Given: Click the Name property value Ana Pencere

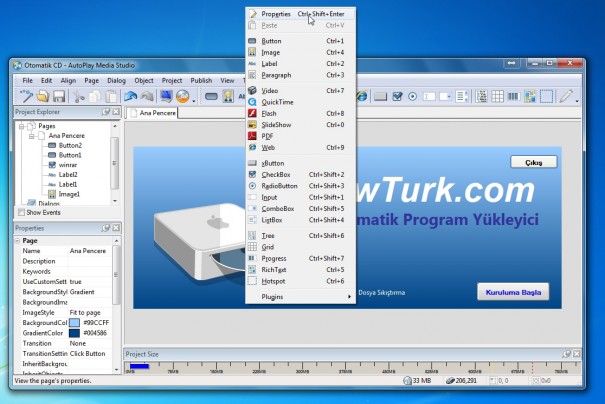Looking at the screenshot, I should coord(88,251).
